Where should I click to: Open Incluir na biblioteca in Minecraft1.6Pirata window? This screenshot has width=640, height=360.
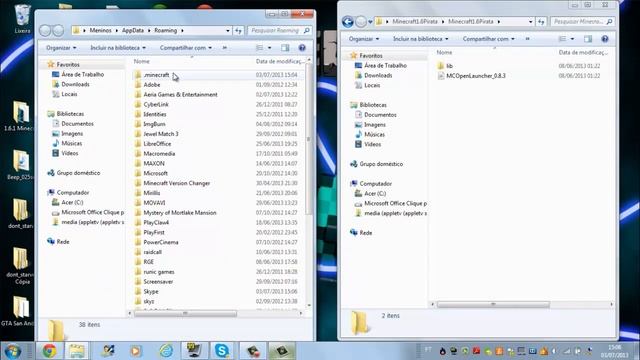[x=420, y=39]
